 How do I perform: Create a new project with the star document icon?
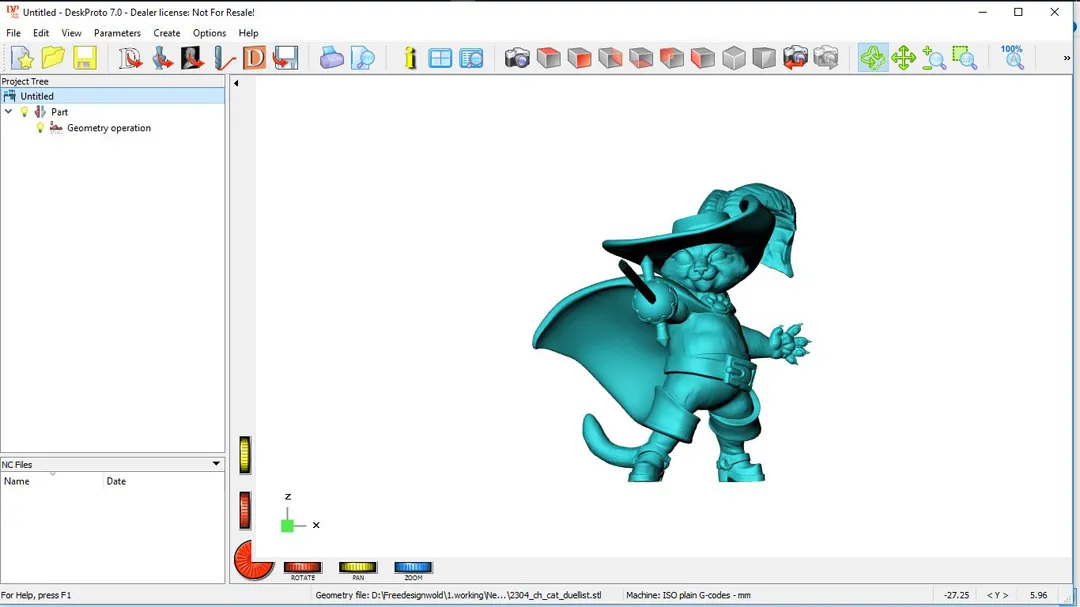22,59
